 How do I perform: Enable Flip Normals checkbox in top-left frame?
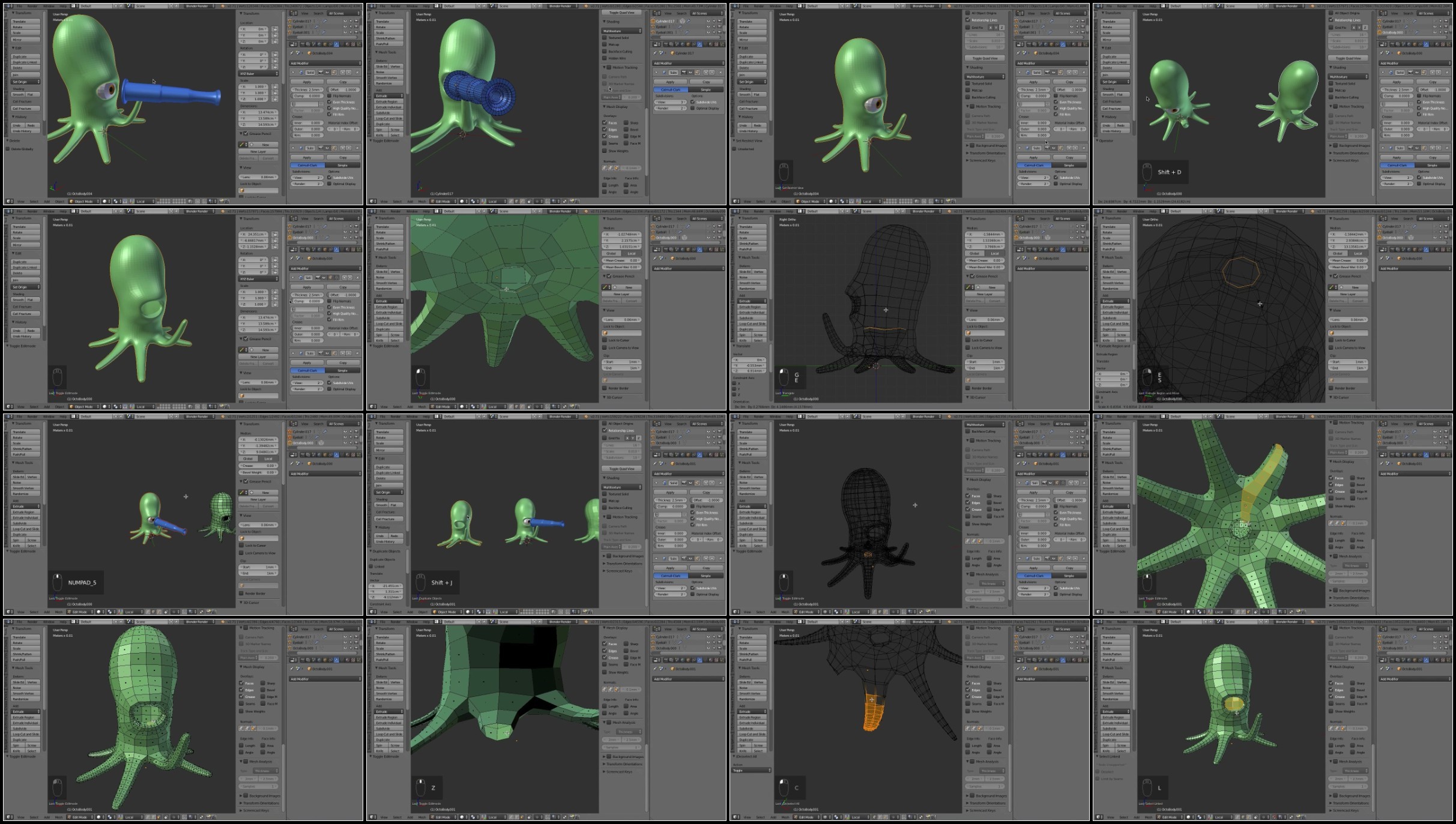click(x=330, y=95)
